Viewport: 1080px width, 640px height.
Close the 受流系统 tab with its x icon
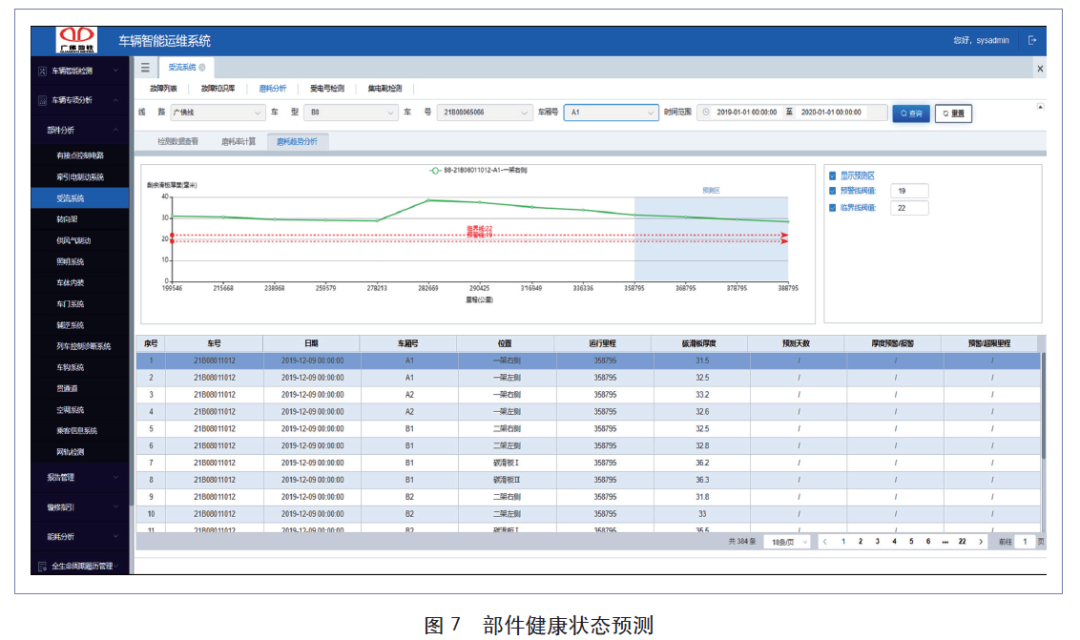pos(202,68)
